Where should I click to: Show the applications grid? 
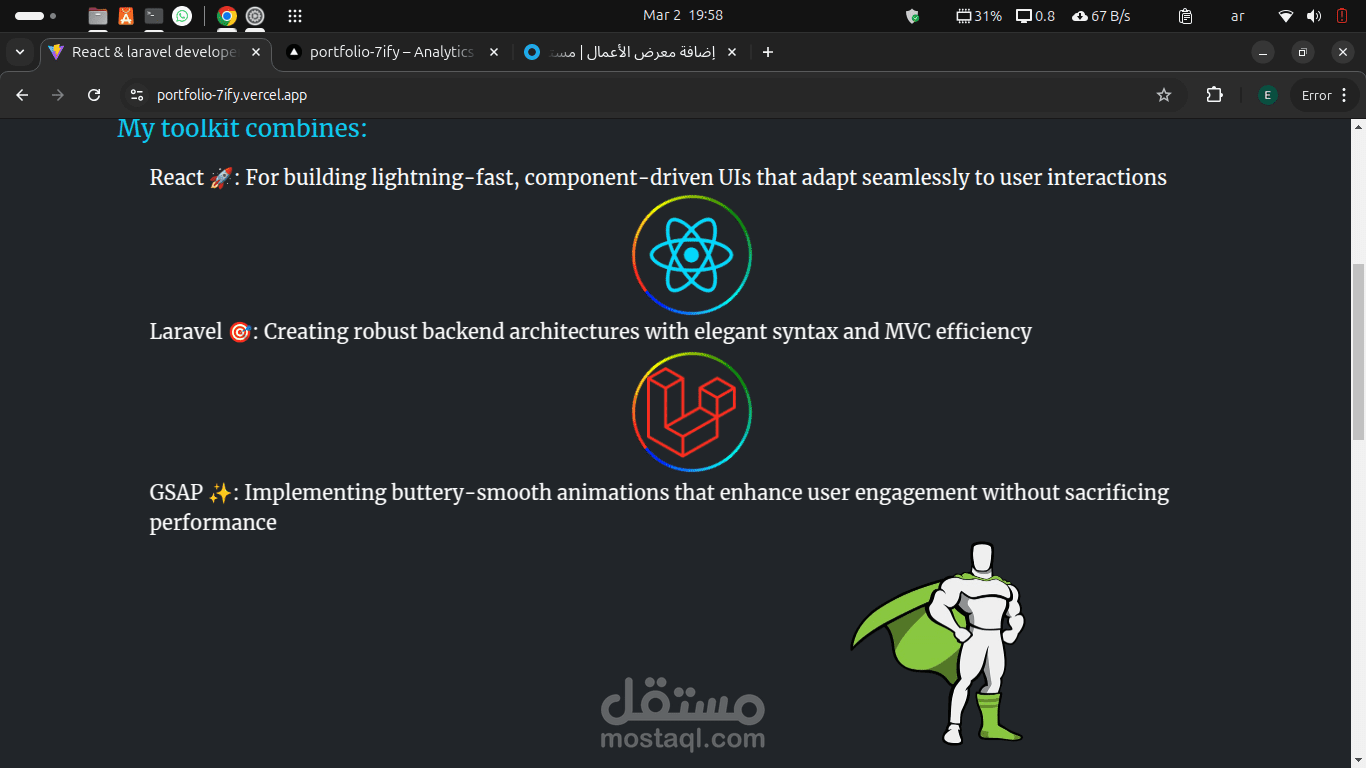pyautogui.click(x=295, y=16)
